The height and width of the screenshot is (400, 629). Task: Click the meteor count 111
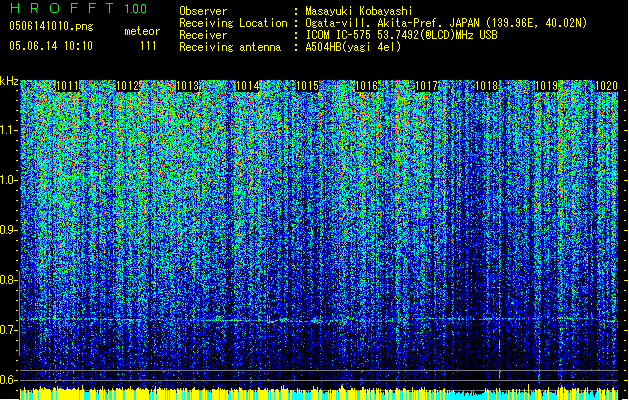coord(148,46)
